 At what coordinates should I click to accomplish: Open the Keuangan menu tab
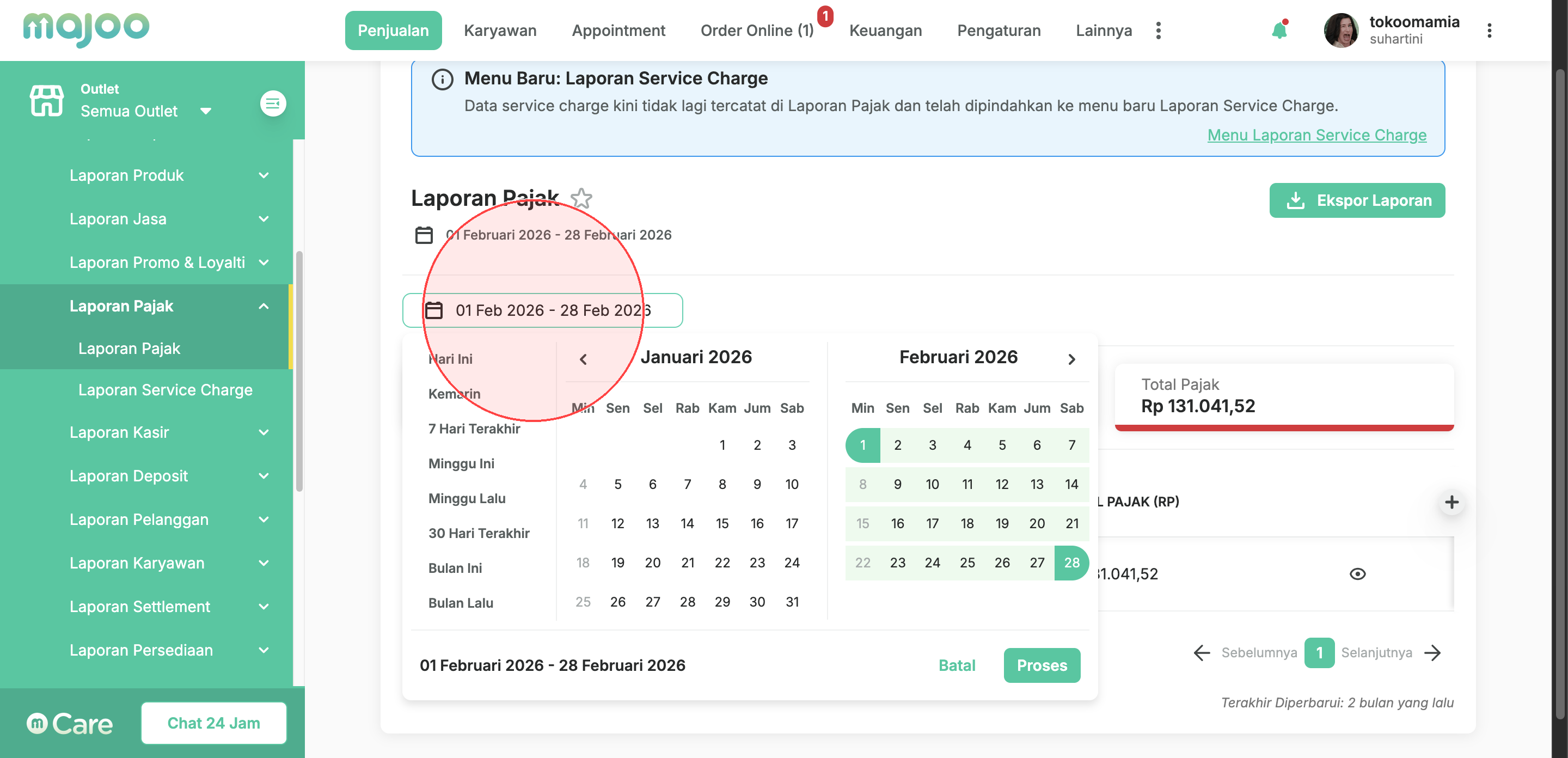885,30
